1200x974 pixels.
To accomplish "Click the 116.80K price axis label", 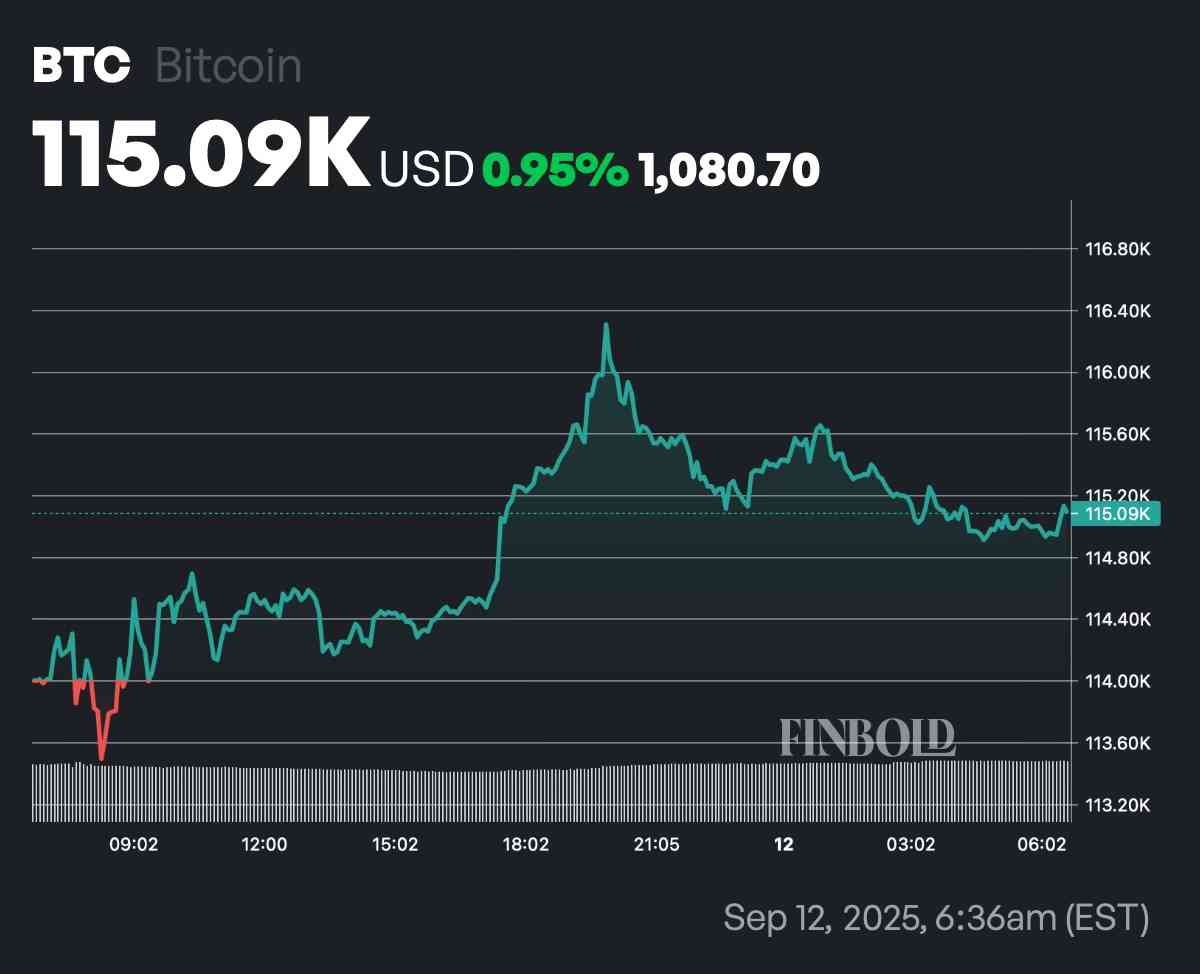I will pyautogui.click(x=1118, y=248).
